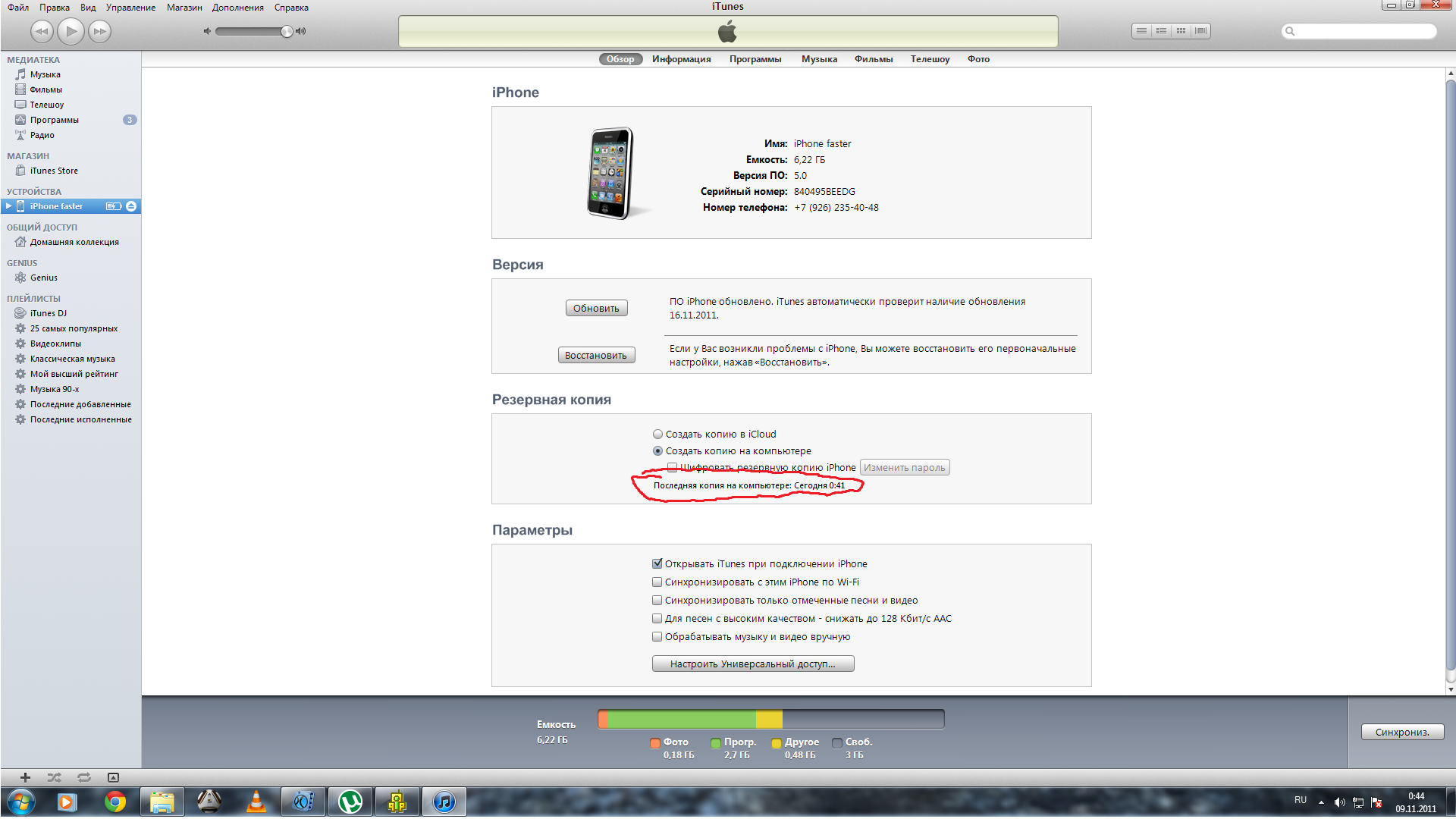Switch to the album list view icon
1456x819 pixels.
(x=1161, y=31)
